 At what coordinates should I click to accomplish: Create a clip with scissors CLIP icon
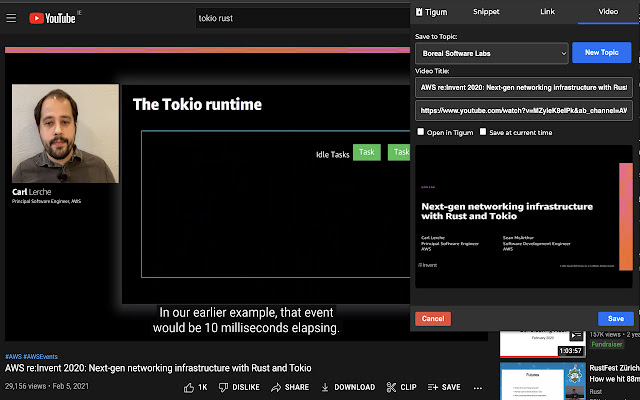tap(391, 387)
